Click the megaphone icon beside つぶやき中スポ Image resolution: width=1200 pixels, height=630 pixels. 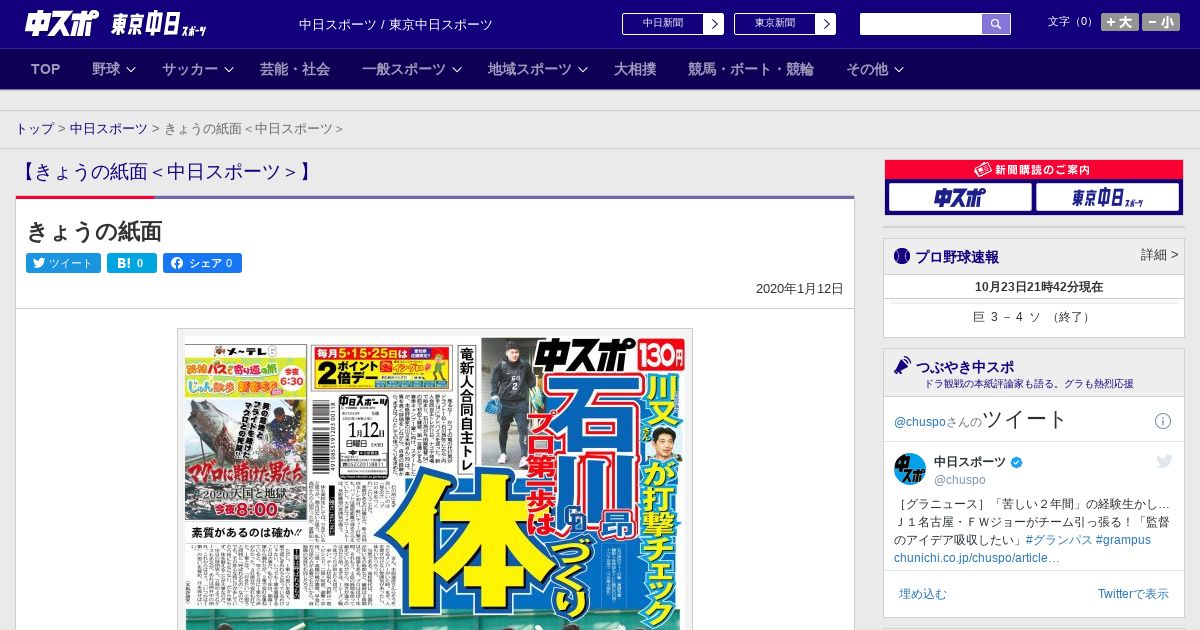[x=902, y=366]
